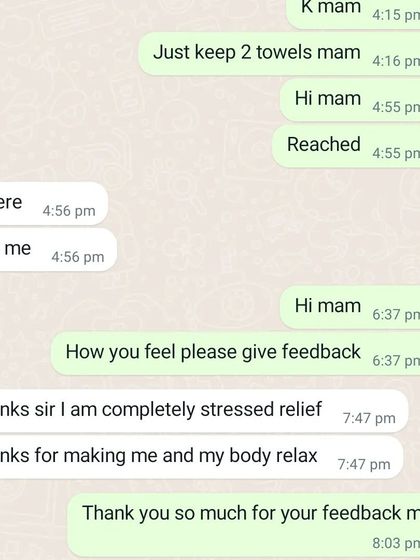The width and height of the screenshot is (420, 560).
Task: Select the received message ending in 'ere'
Action: coord(54,204)
